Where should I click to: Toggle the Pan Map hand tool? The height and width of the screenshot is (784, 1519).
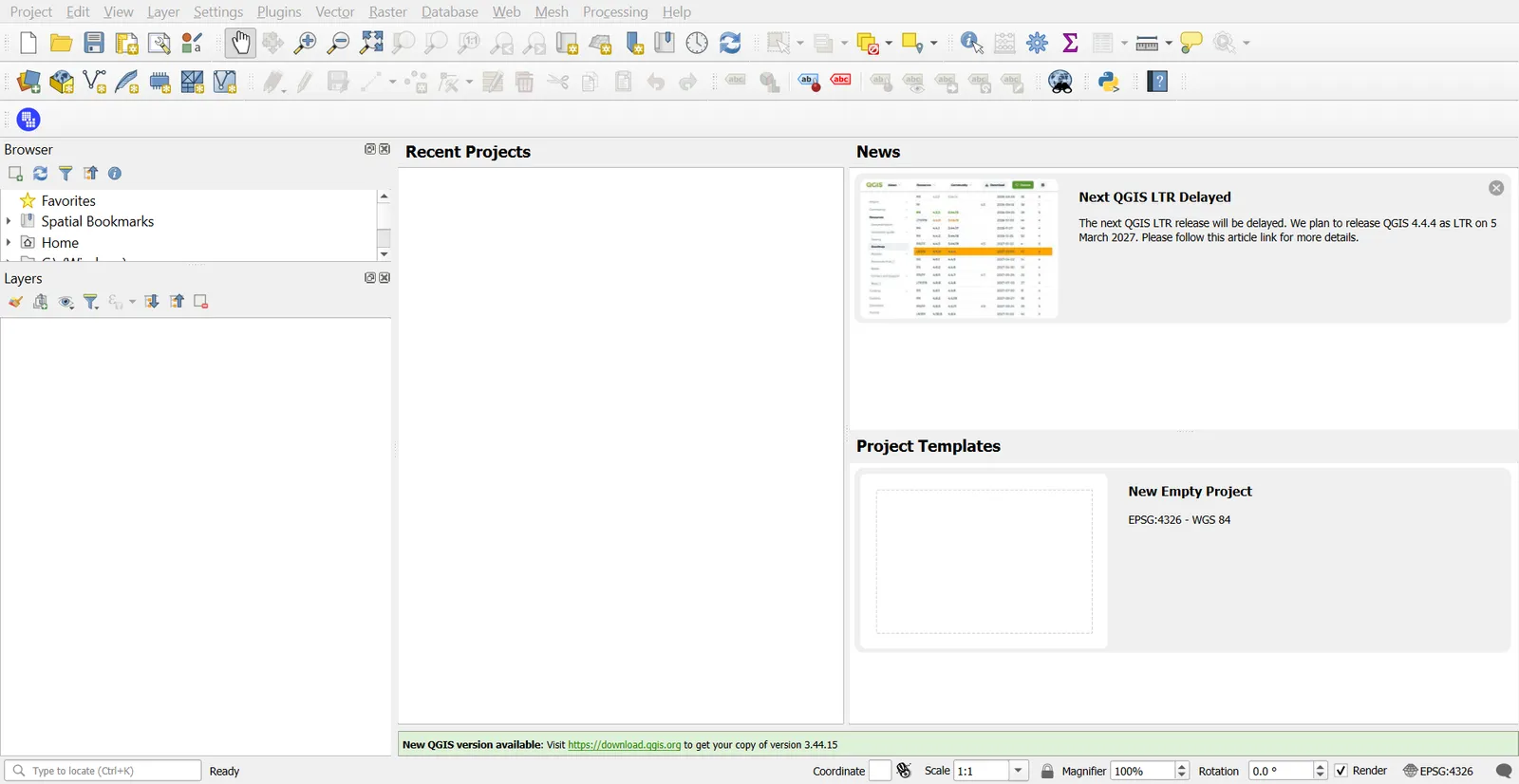pyautogui.click(x=240, y=43)
